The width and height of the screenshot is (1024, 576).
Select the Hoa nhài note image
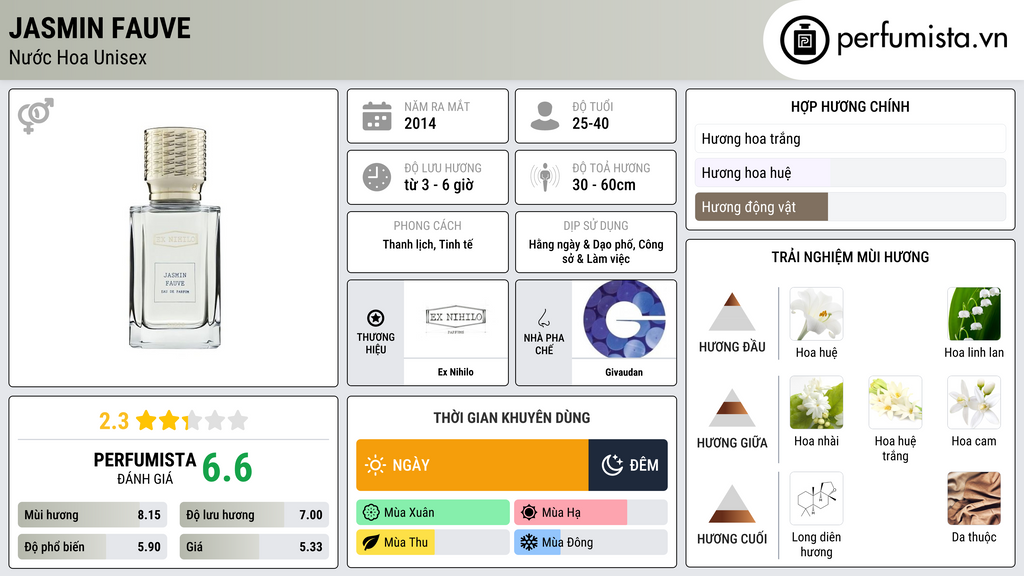tap(816, 402)
